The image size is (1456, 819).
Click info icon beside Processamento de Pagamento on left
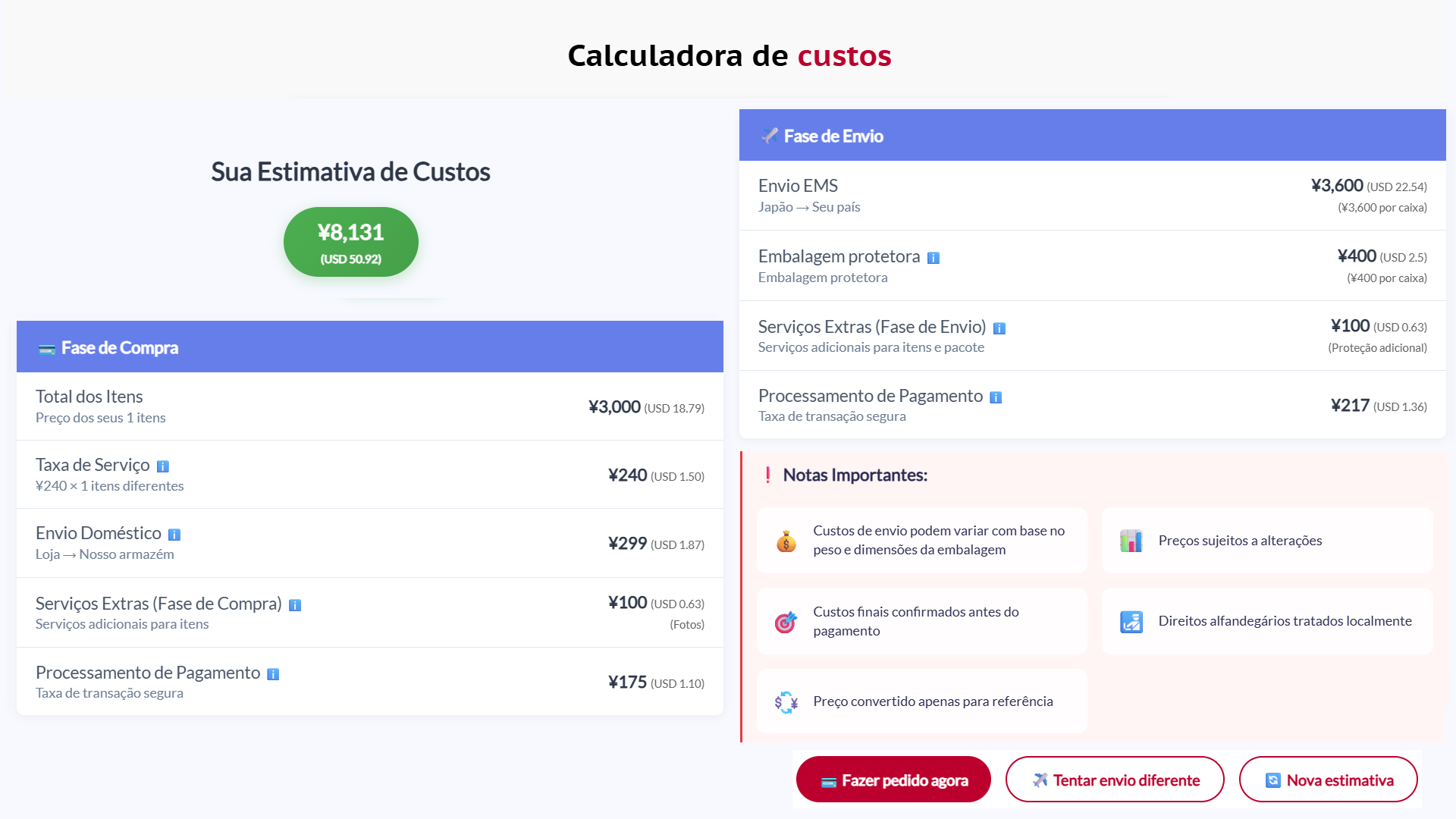[x=273, y=673]
